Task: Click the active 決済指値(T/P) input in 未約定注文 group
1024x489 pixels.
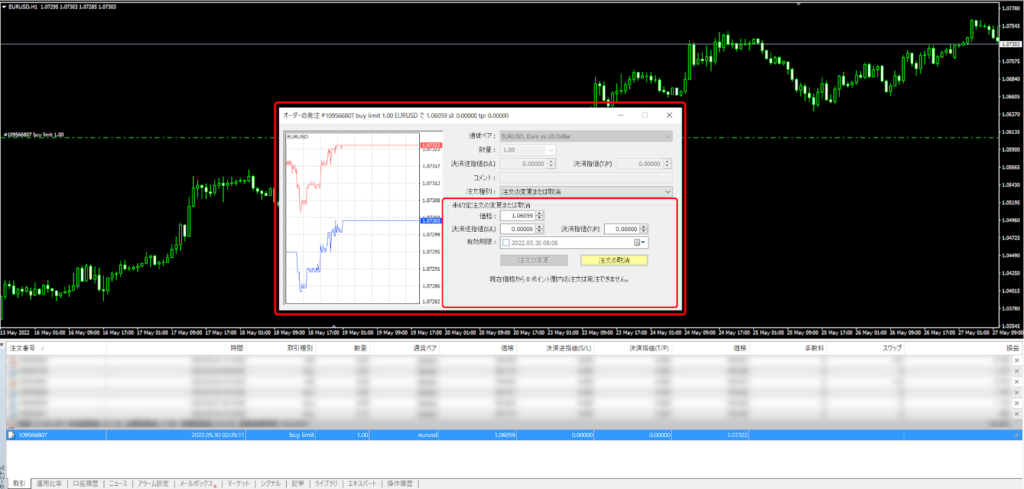Action: coord(622,229)
